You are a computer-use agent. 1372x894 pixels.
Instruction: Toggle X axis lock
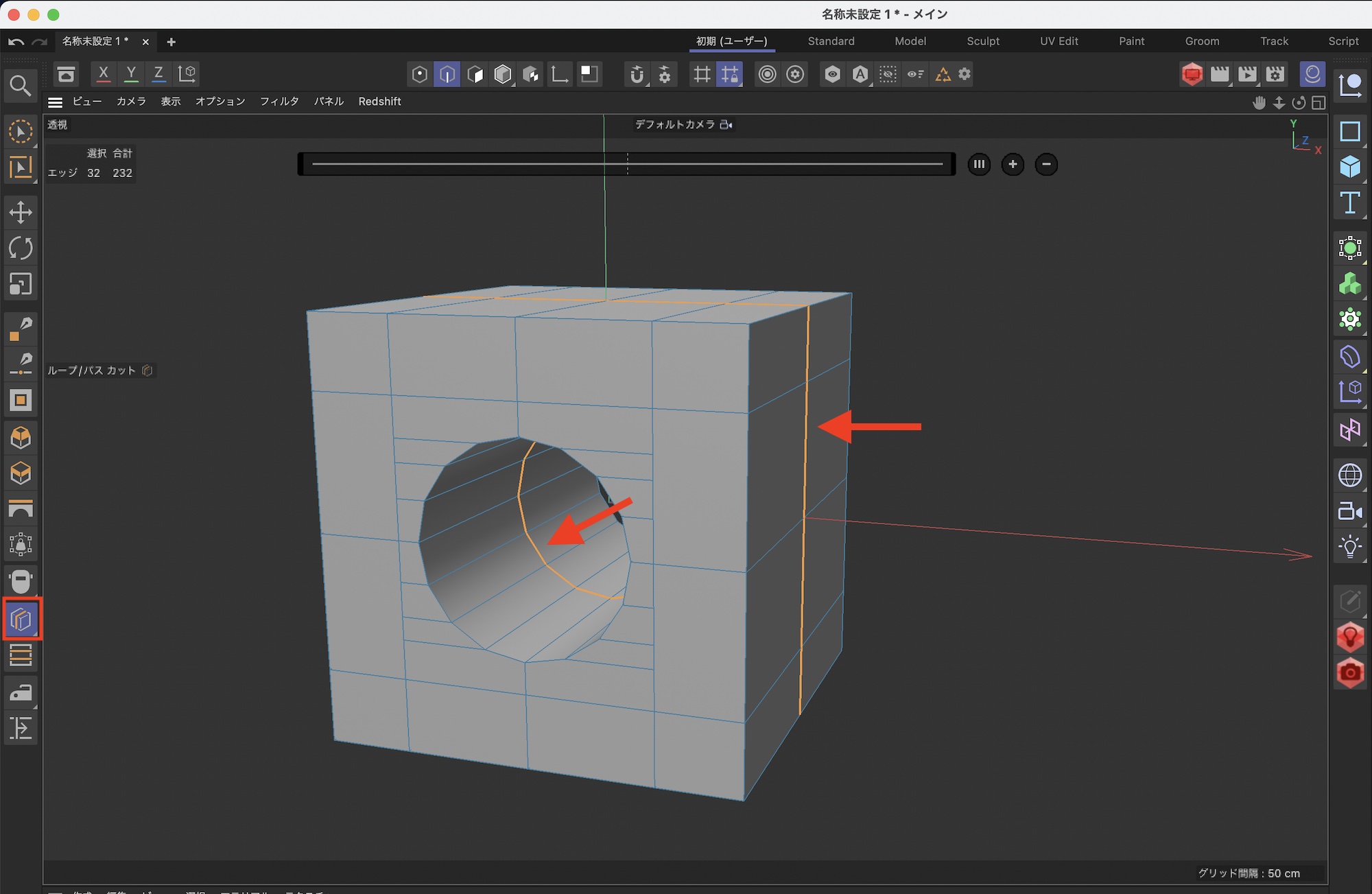[x=103, y=73]
